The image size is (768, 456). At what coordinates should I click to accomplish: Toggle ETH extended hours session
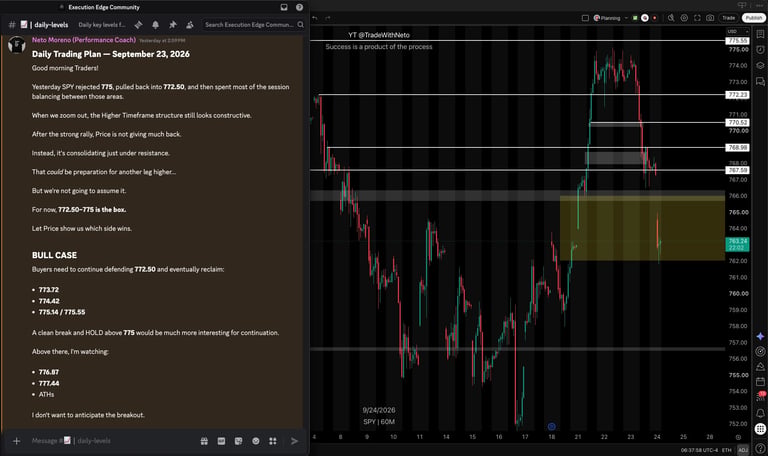tap(726, 450)
